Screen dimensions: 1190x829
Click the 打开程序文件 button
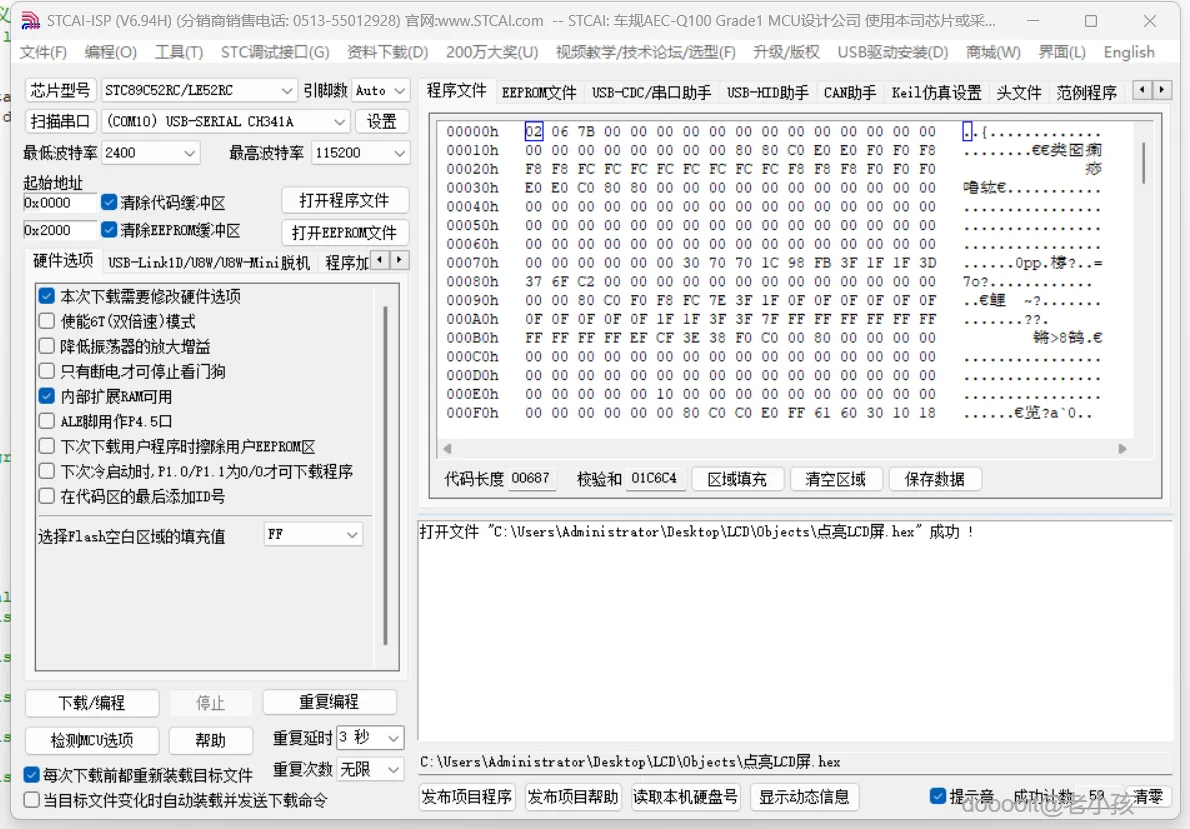tap(345, 200)
